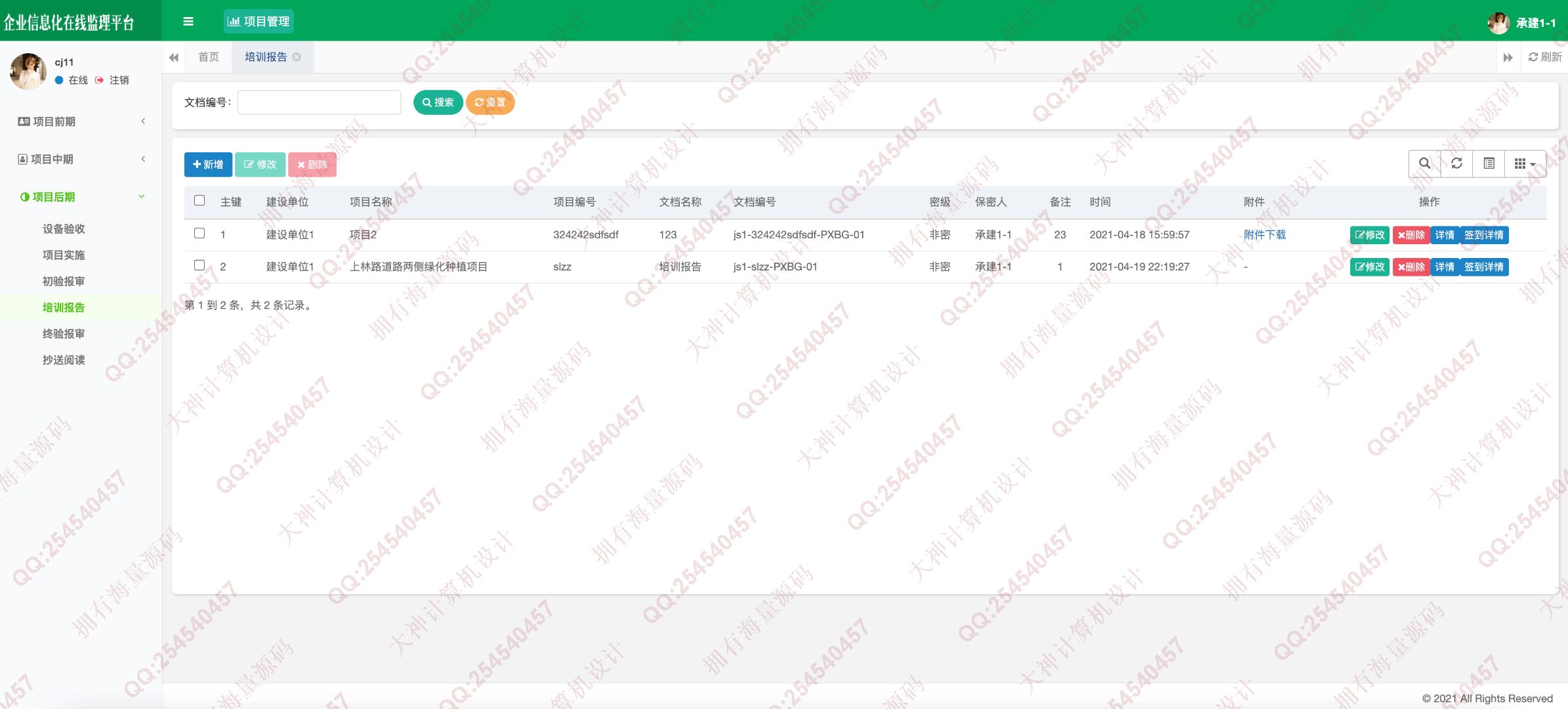Toggle table search via magnifier icon
Image resolution: width=1568 pixels, height=709 pixels.
[x=1424, y=163]
